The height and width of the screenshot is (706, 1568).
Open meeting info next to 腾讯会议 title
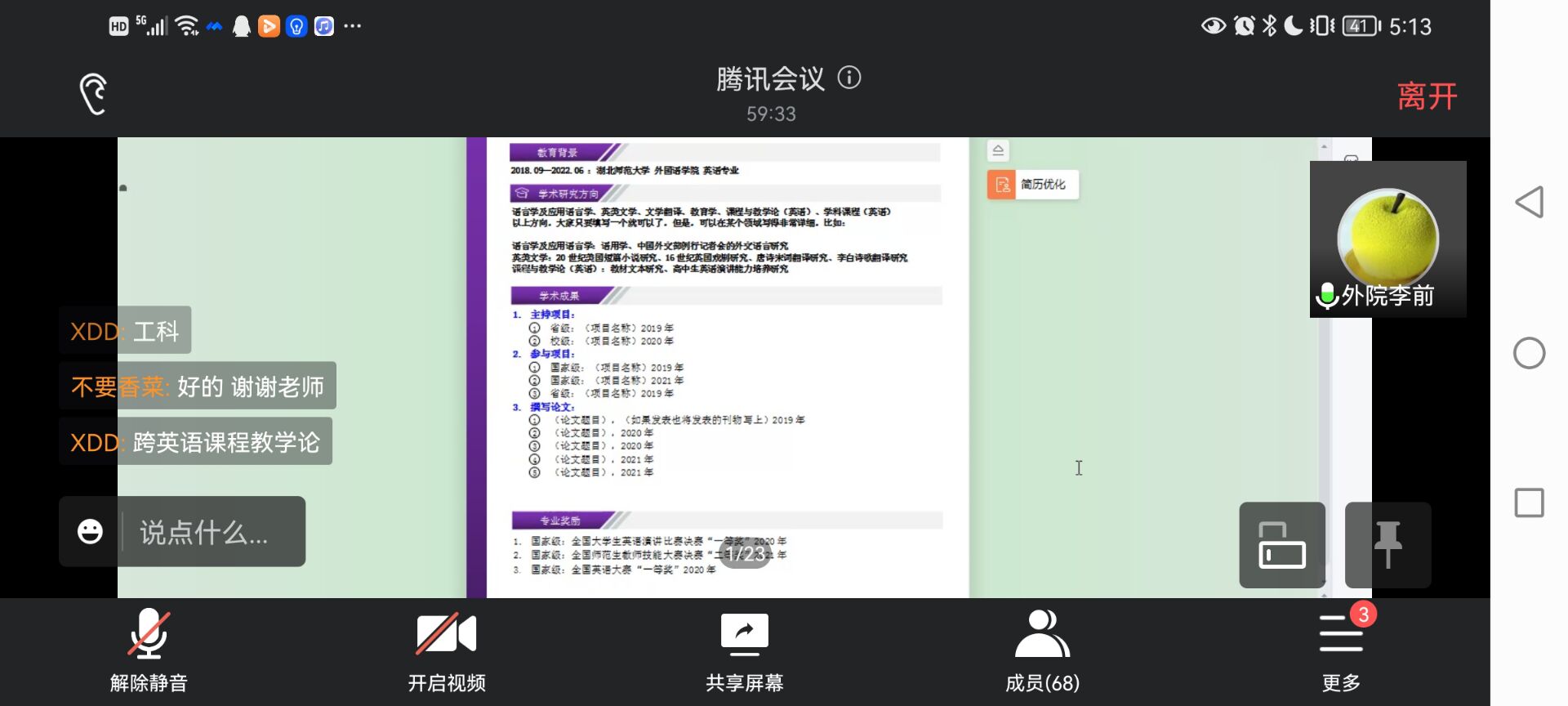pyautogui.click(x=849, y=78)
